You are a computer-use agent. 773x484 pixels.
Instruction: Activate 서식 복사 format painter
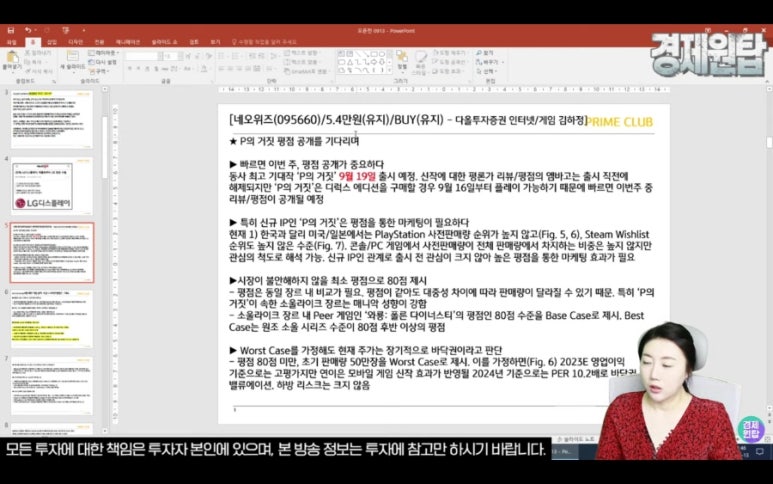point(39,71)
